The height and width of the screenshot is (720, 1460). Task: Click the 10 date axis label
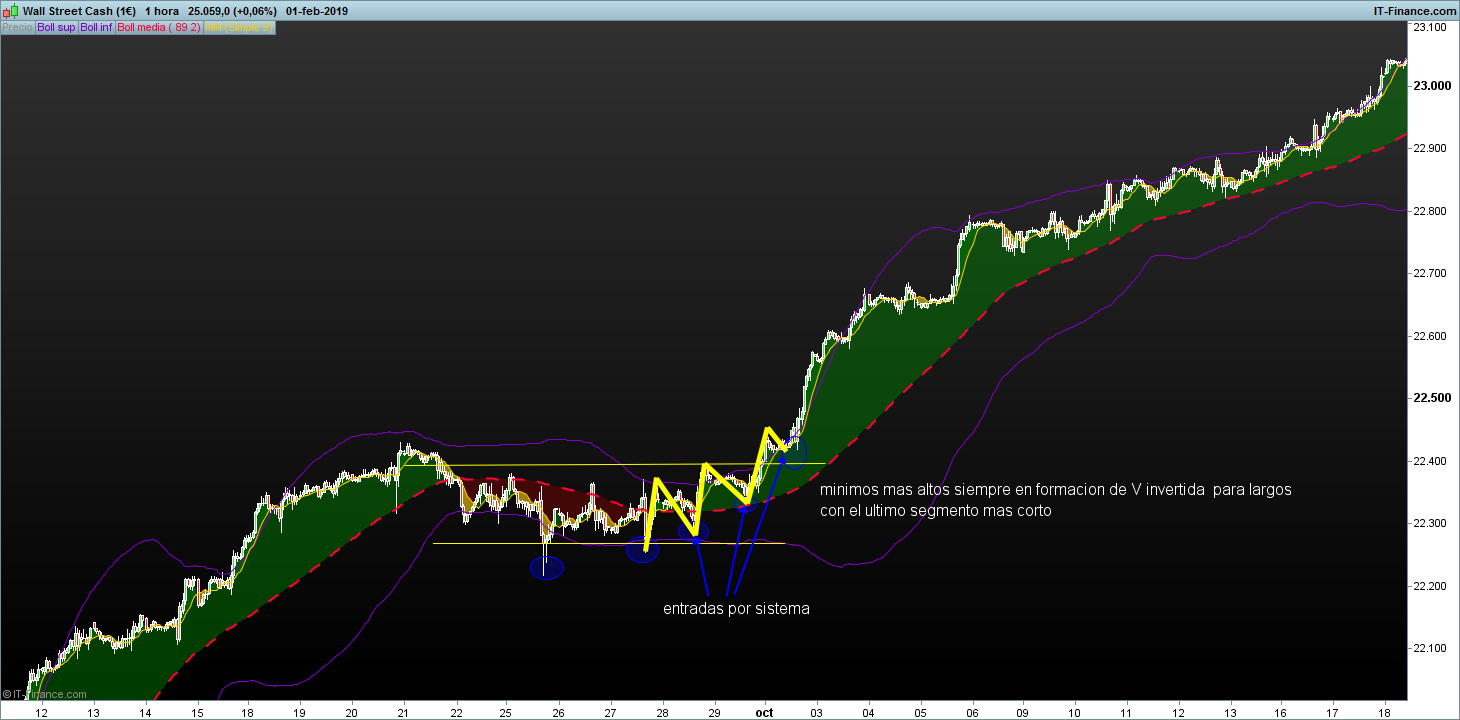pyautogui.click(x=1074, y=712)
